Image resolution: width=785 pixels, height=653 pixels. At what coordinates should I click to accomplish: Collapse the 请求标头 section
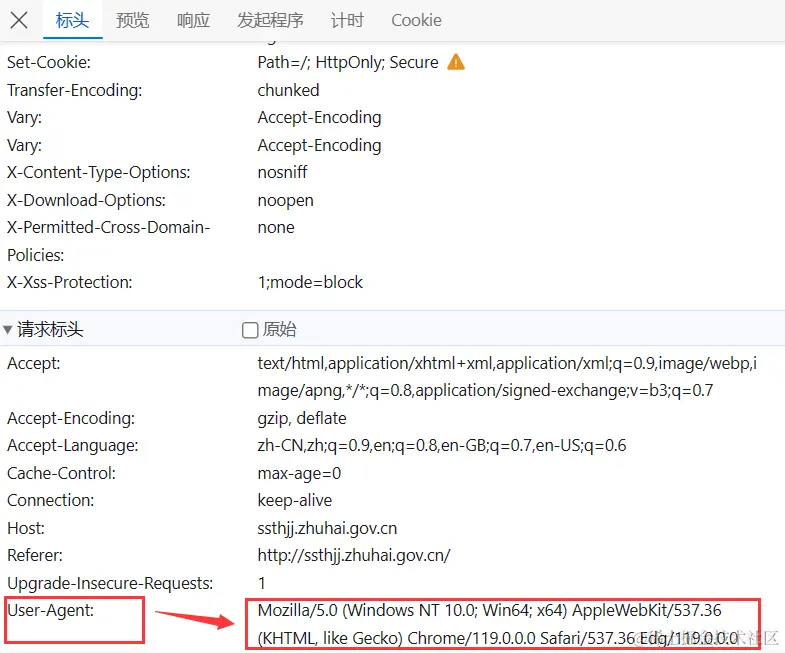coord(8,330)
